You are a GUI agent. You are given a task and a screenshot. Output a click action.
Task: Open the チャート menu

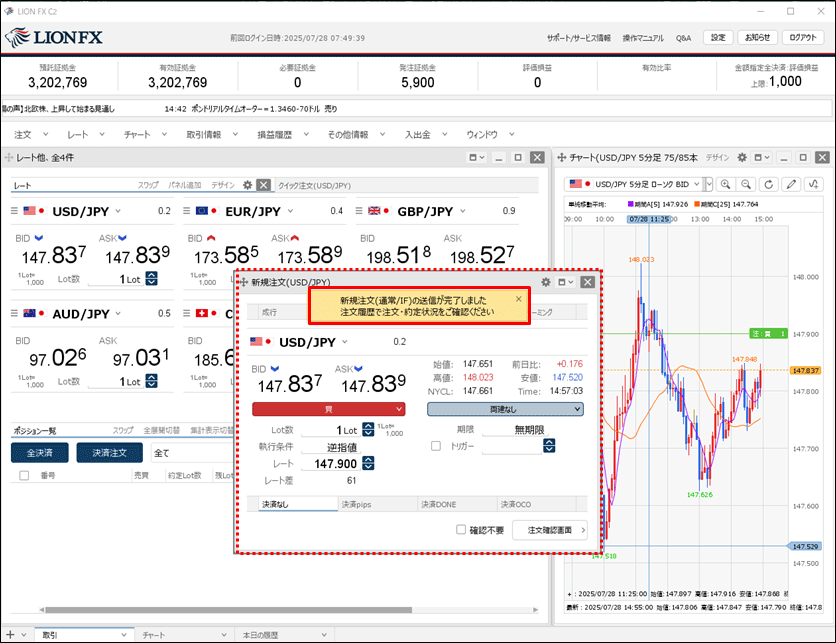[143, 134]
